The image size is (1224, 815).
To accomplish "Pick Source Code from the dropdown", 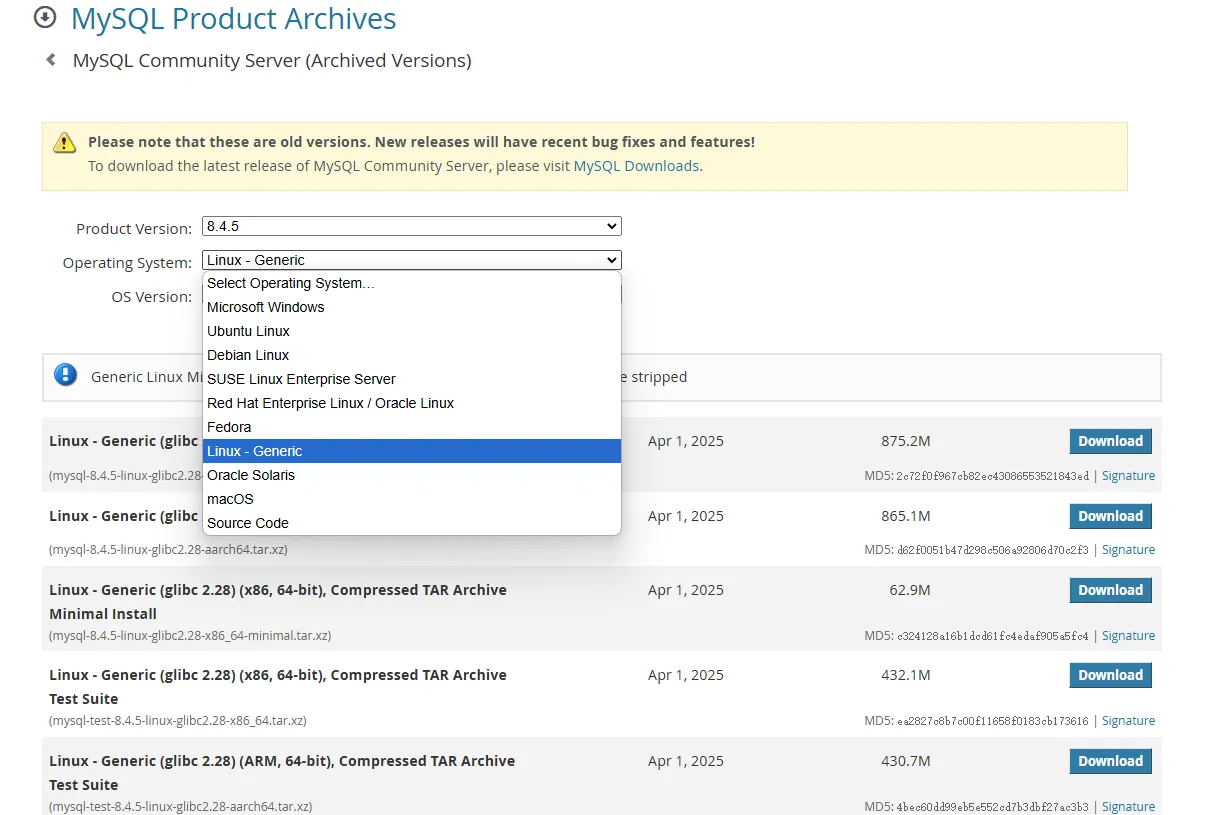I will click(248, 523).
